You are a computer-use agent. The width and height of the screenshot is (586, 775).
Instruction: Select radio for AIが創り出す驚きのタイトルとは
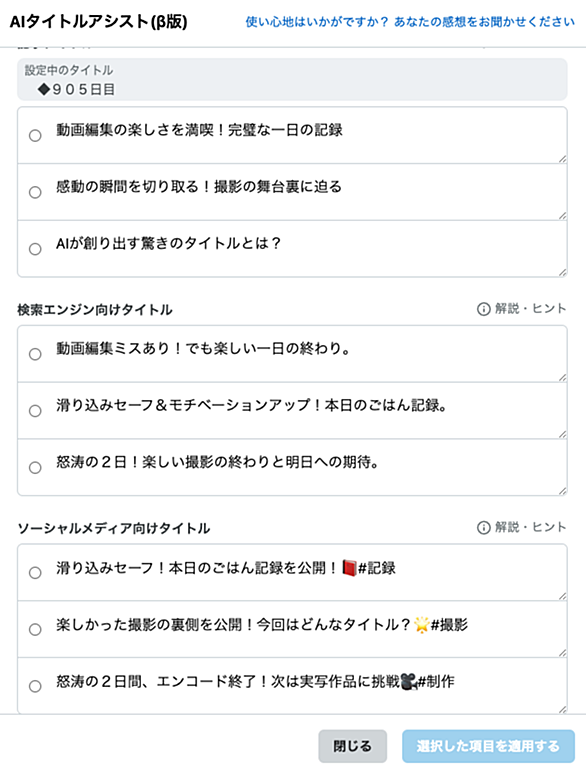[35, 249]
